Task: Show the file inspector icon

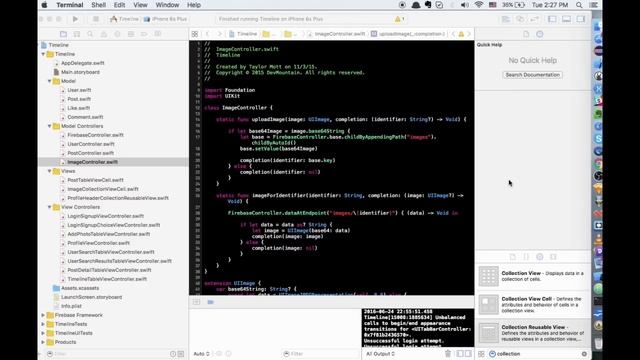Action: [x=526, y=34]
